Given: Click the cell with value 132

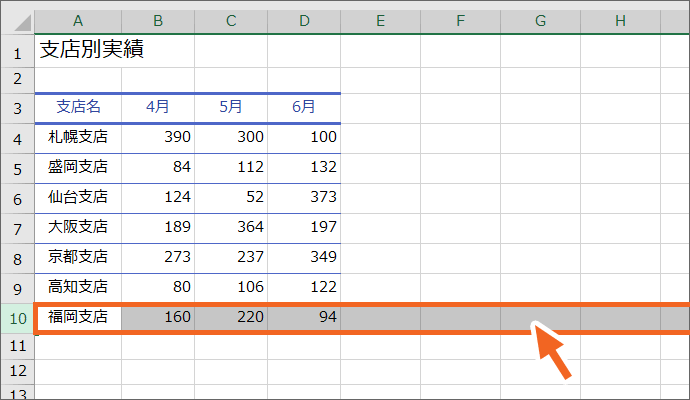Looking at the screenshot, I should tap(304, 169).
